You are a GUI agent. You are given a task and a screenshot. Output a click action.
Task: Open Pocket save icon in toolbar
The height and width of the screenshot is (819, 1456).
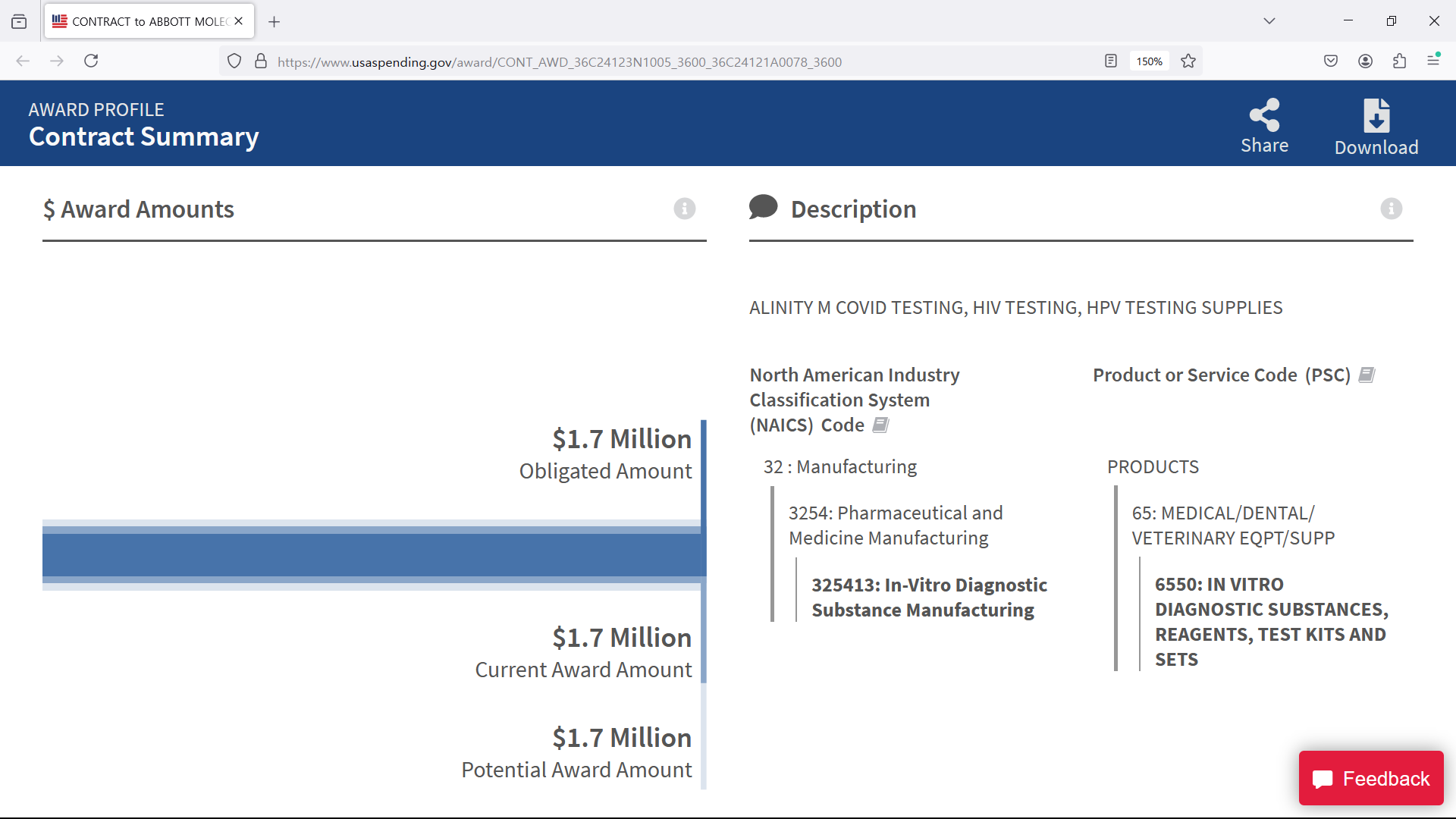[x=1331, y=61]
